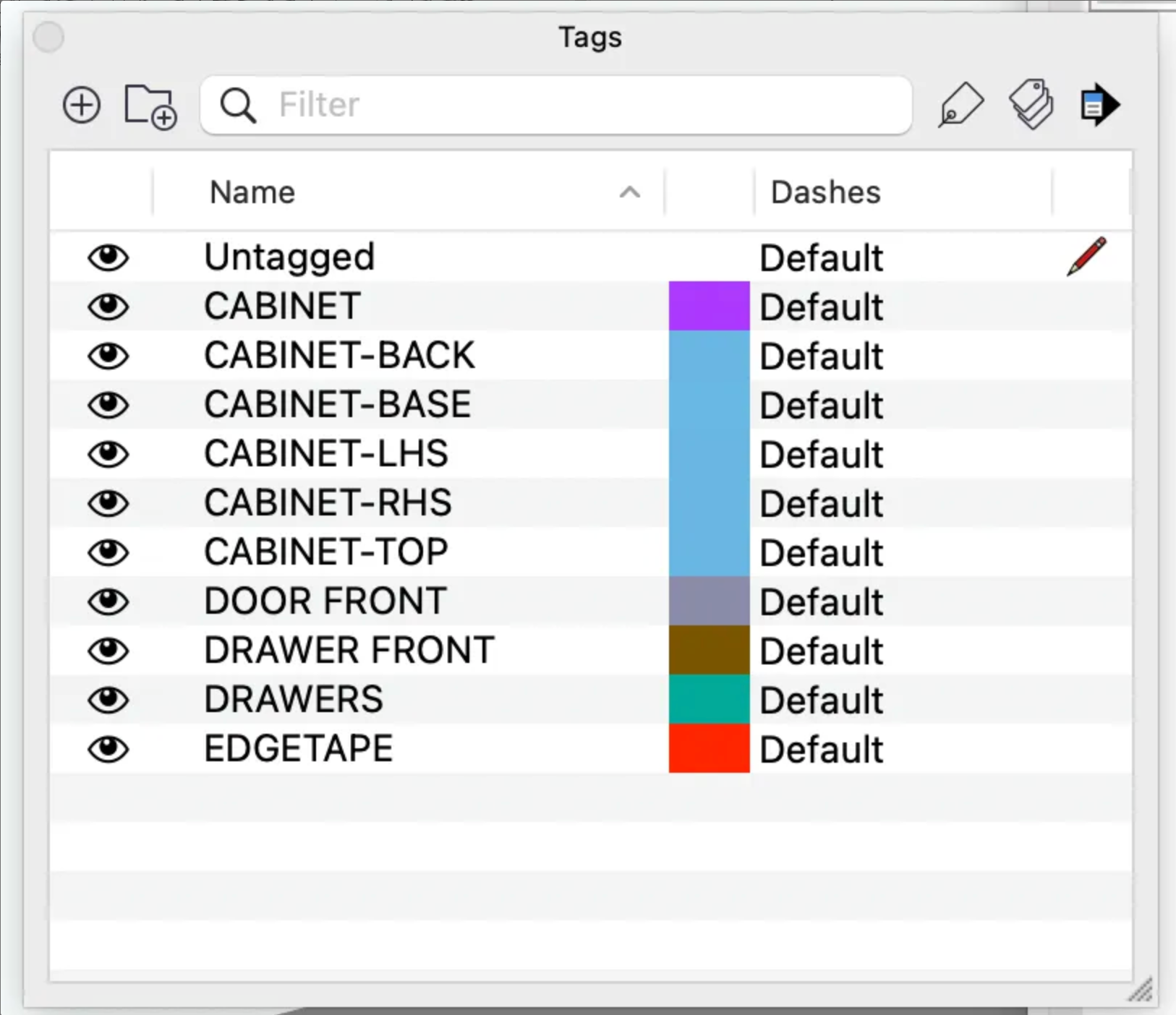Image resolution: width=1176 pixels, height=1015 pixels.
Task: Hide the EDGETAPE tag
Action: pos(108,749)
